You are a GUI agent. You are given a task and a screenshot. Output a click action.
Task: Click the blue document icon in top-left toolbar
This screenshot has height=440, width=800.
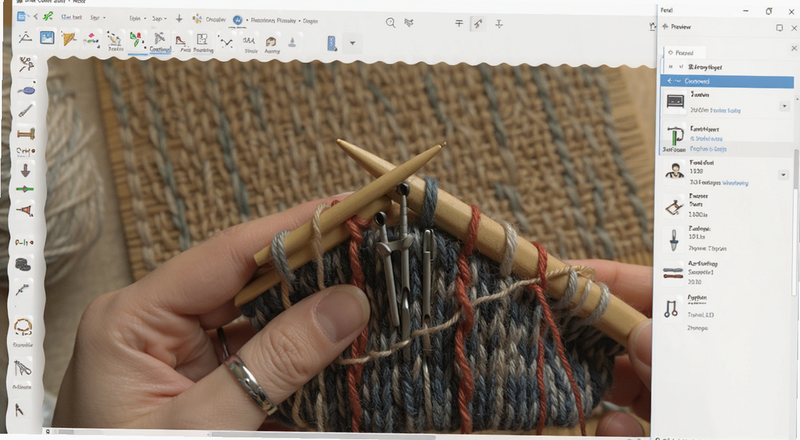click(x=21, y=17)
